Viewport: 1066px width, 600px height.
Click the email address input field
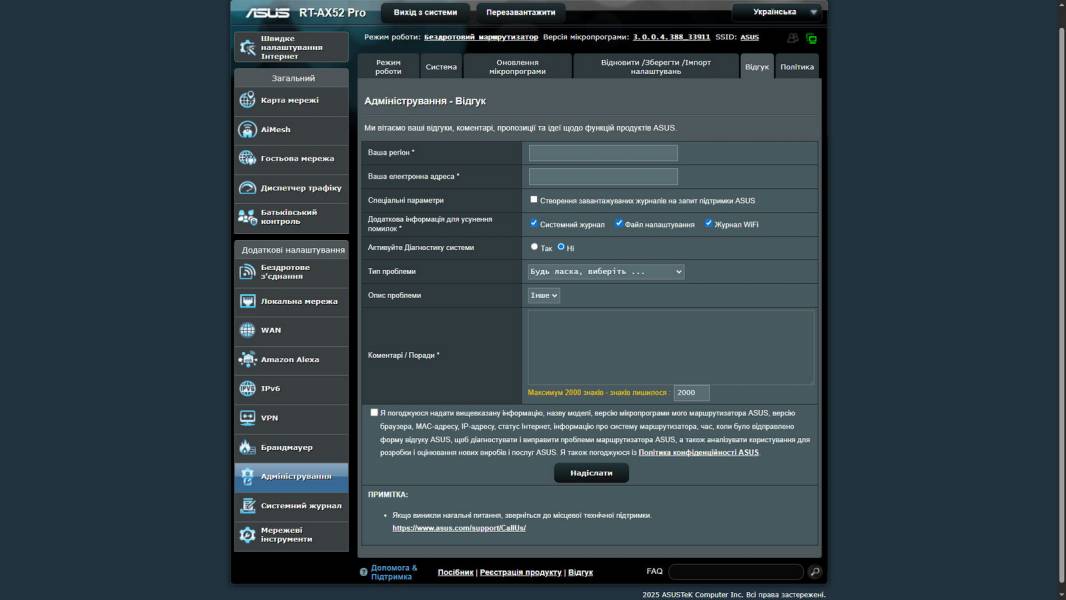[603, 176]
